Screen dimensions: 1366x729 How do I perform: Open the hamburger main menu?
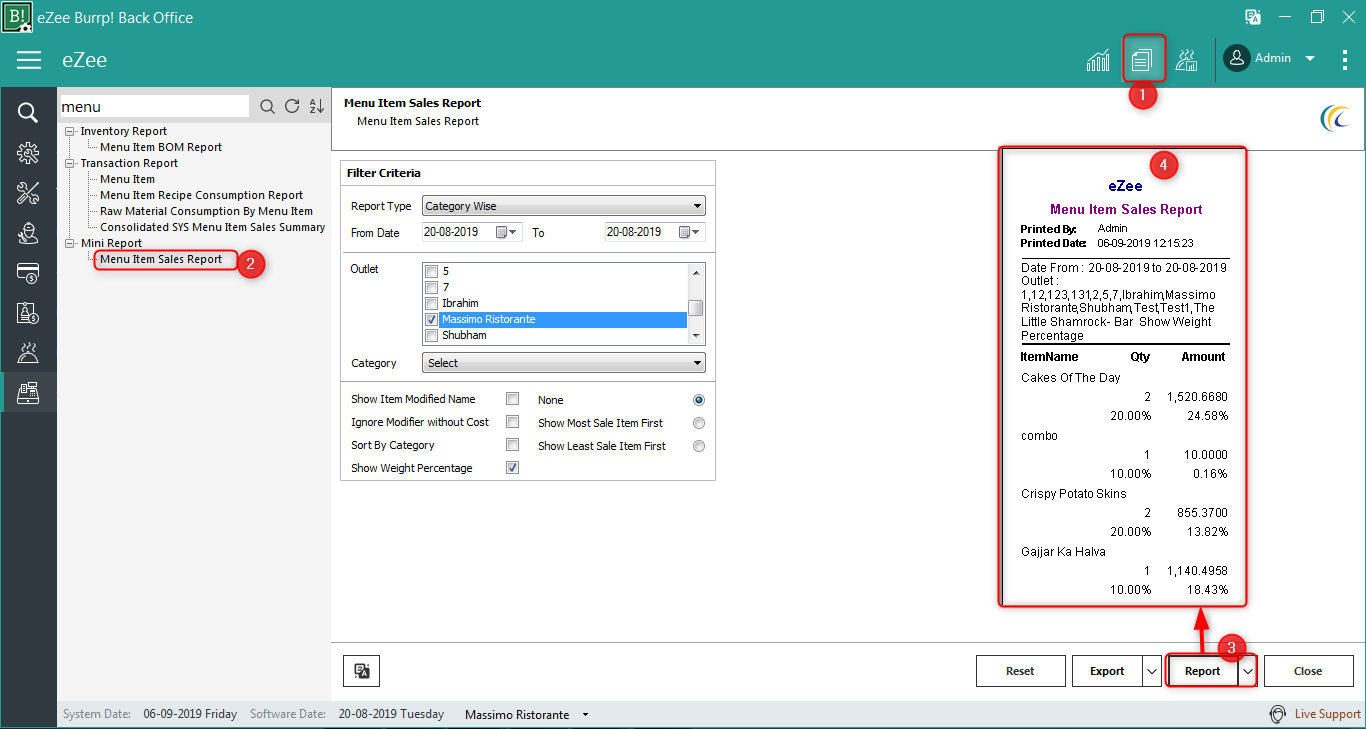point(29,60)
